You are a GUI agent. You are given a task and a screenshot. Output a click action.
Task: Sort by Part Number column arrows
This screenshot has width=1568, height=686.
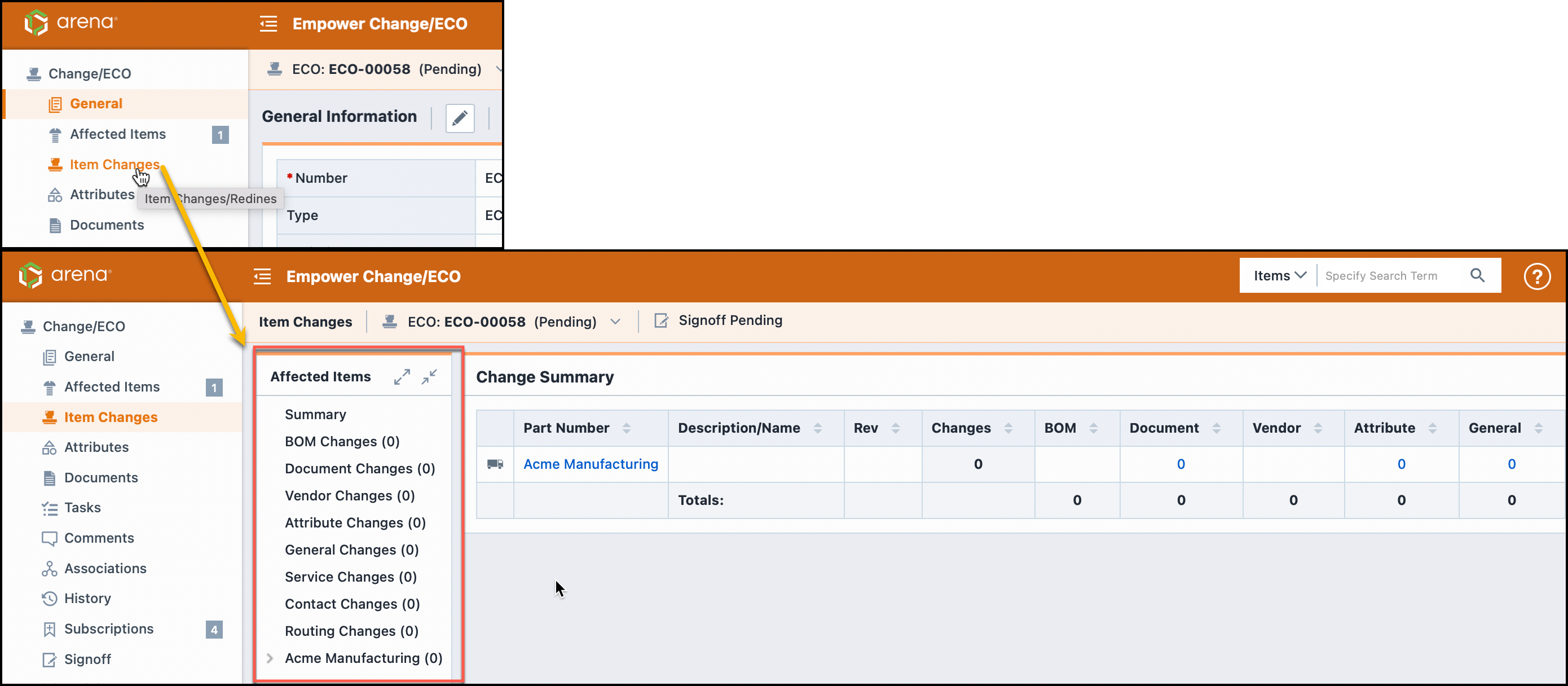pos(626,428)
